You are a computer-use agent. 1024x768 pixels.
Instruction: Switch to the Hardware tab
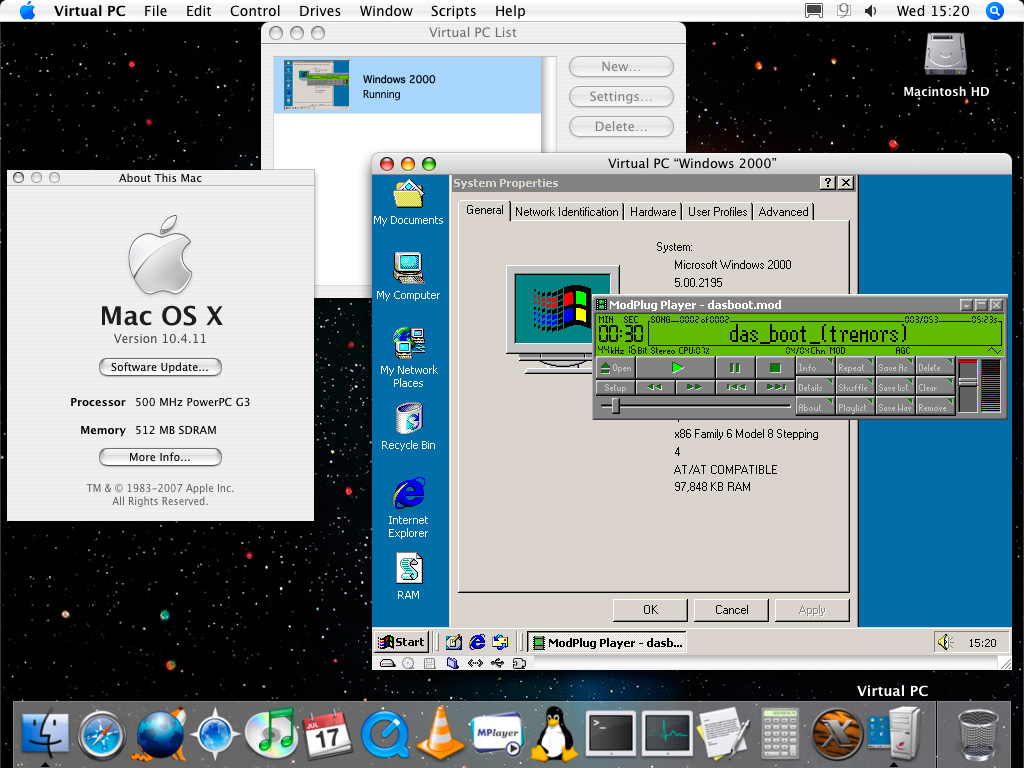pos(652,212)
